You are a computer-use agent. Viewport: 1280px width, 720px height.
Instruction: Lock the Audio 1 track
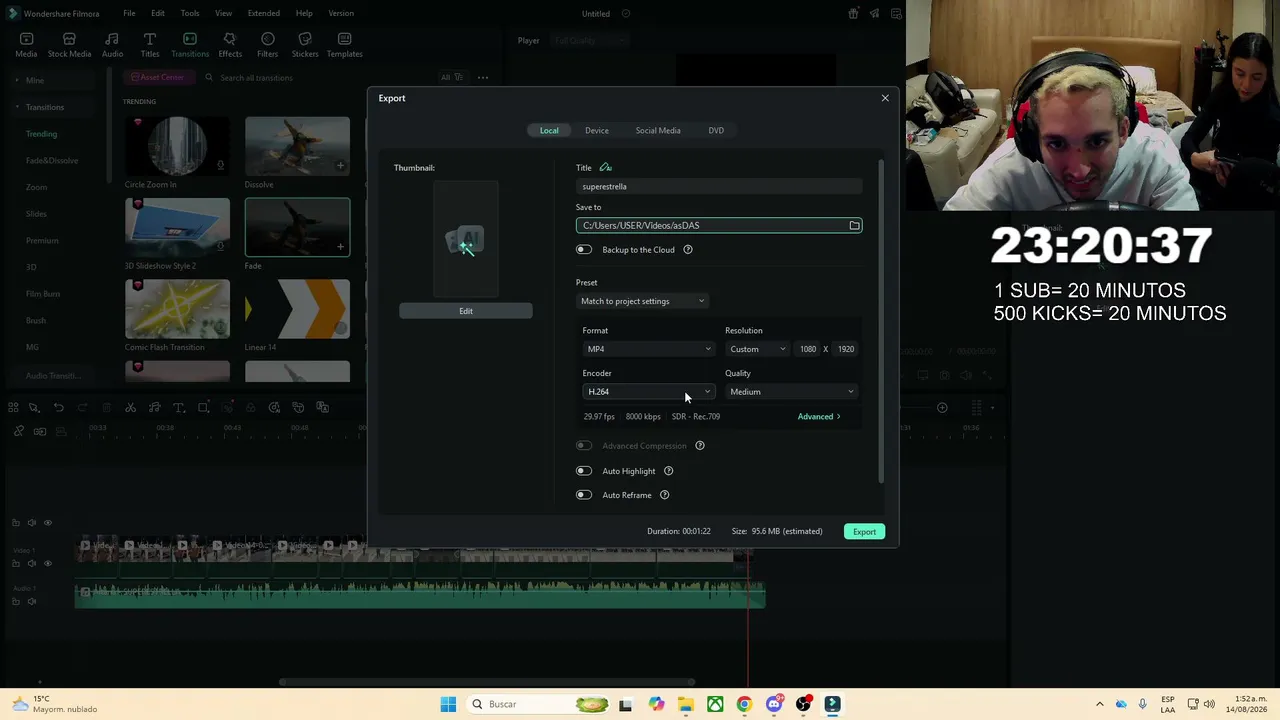[16, 601]
